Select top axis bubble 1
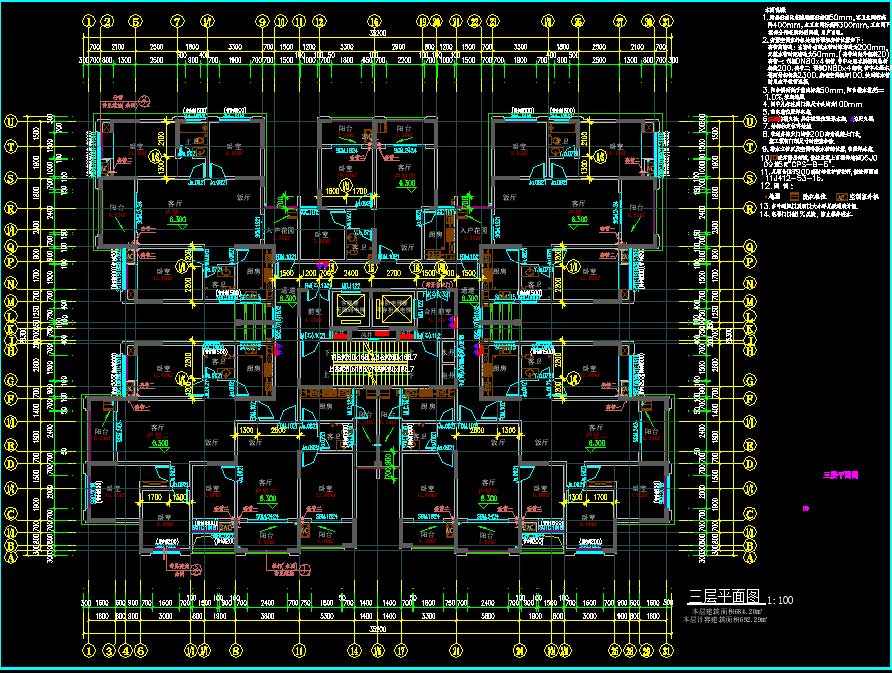892x673 pixels. [89, 22]
